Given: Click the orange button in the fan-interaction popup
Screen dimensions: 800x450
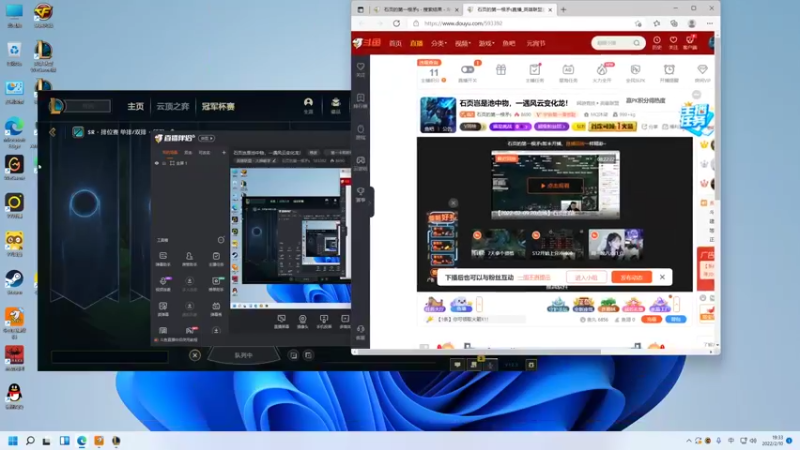Looking at the screenshot, I should pos(631,277).
